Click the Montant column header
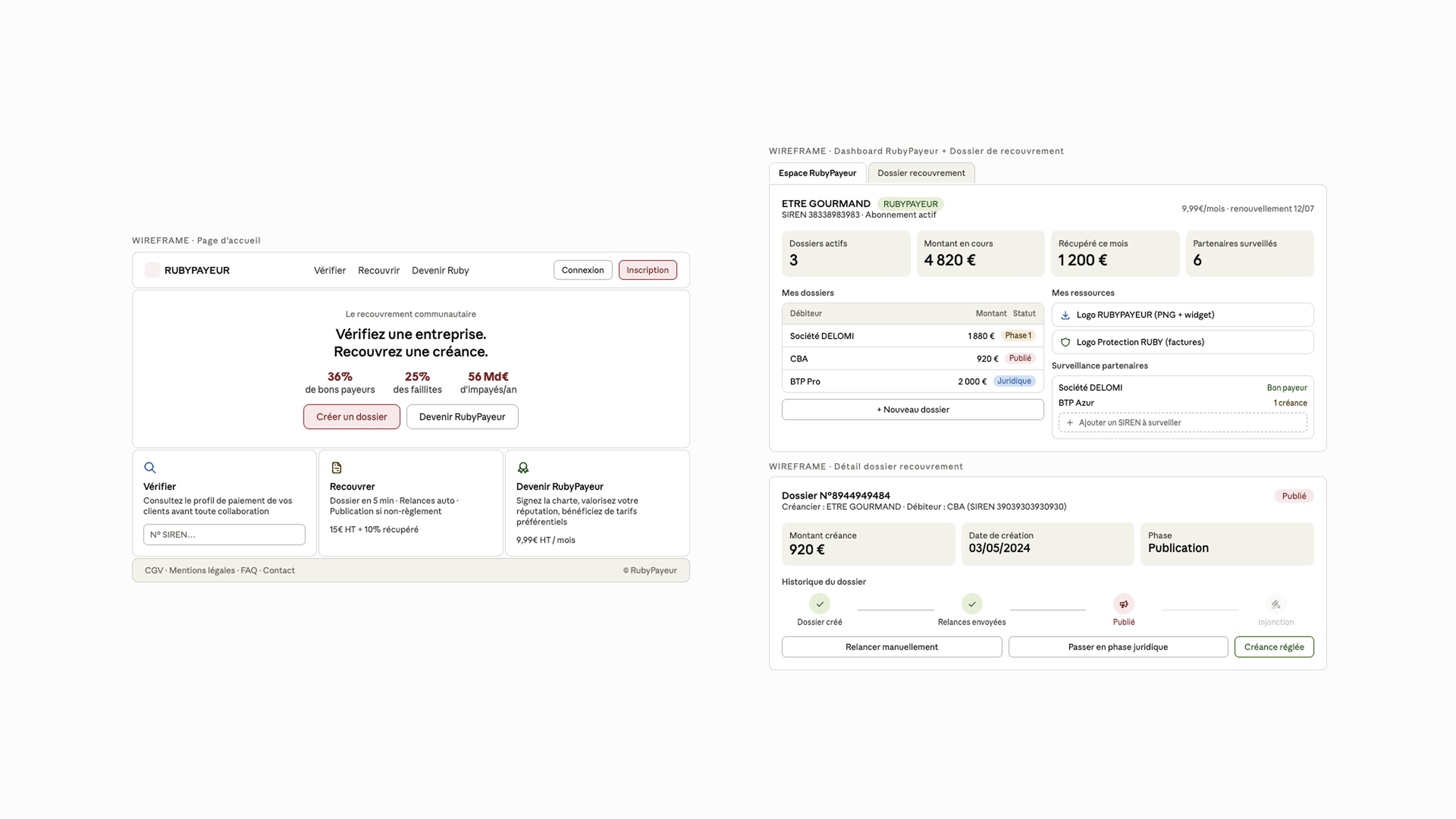Viewport: 1456px width, 819px height. (991, 313)
